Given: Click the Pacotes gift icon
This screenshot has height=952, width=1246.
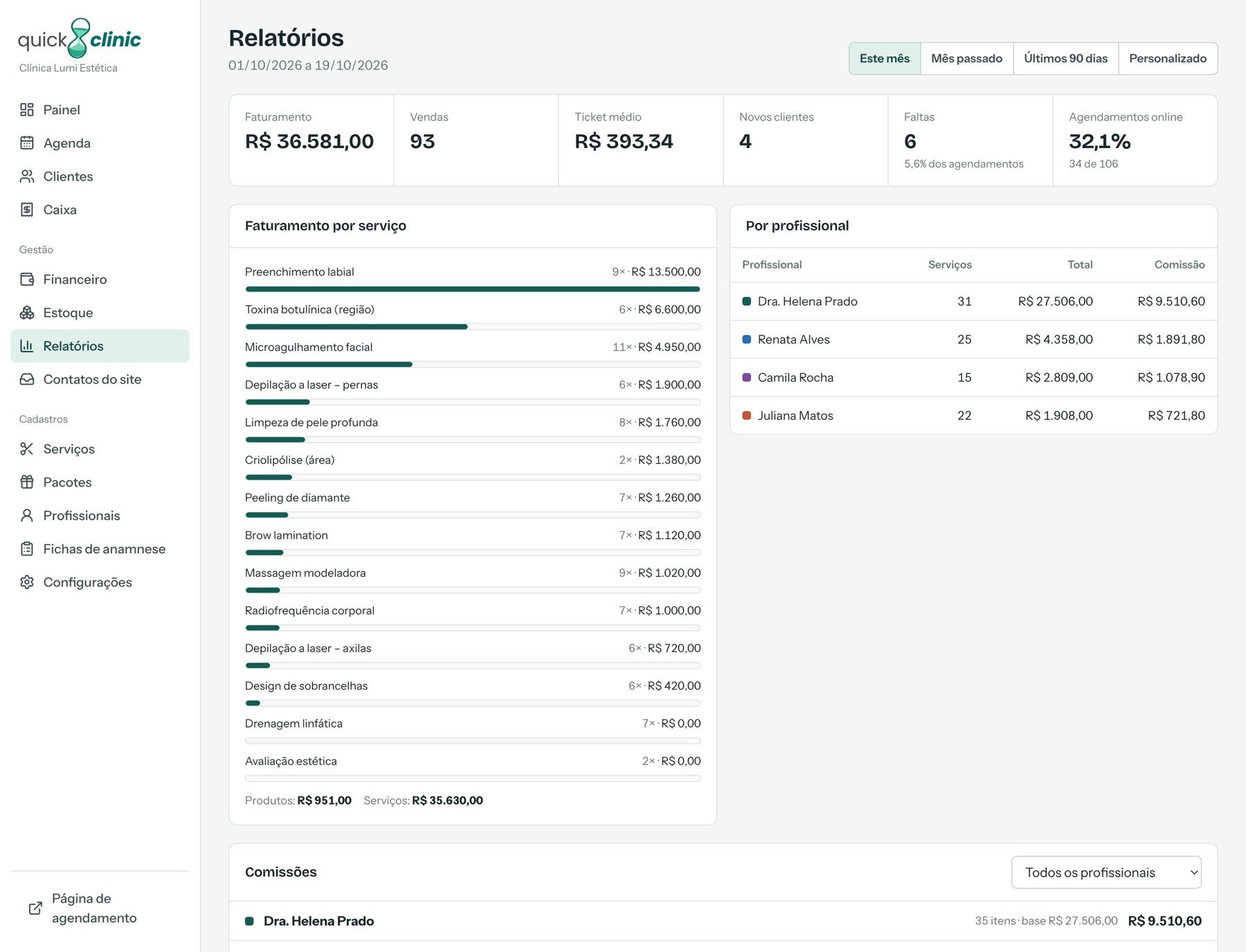Looking at the screenshot, I should click(27, 482).
